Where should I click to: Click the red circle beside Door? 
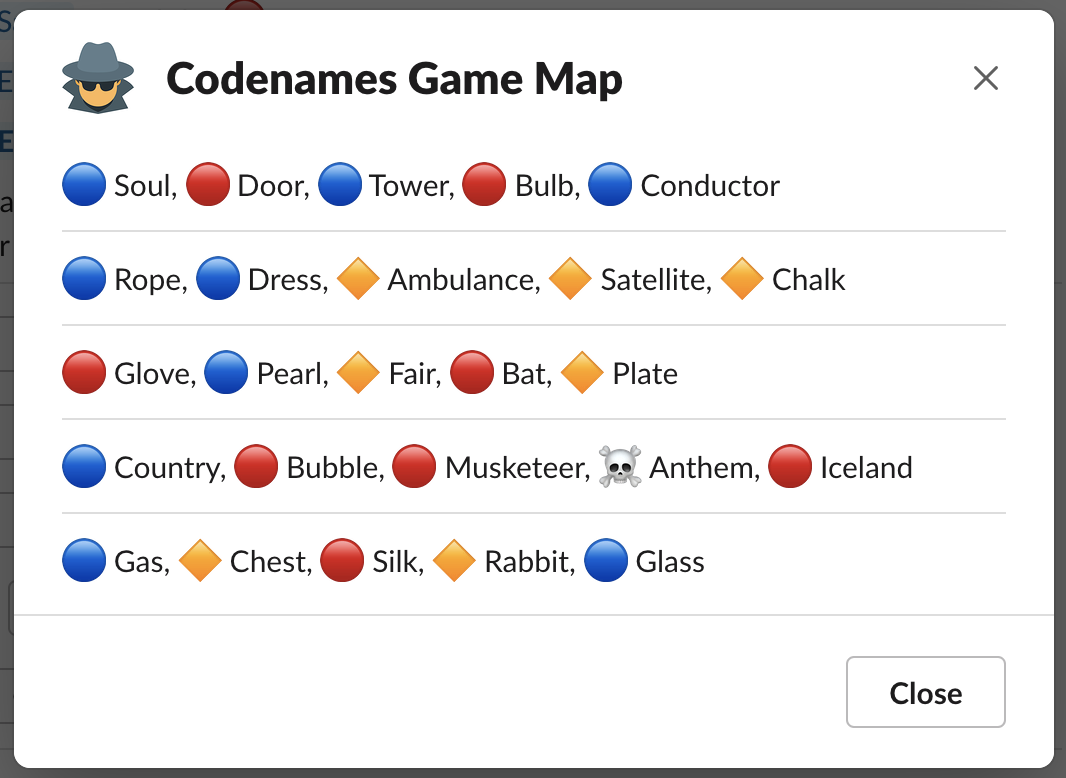[207, 184]
